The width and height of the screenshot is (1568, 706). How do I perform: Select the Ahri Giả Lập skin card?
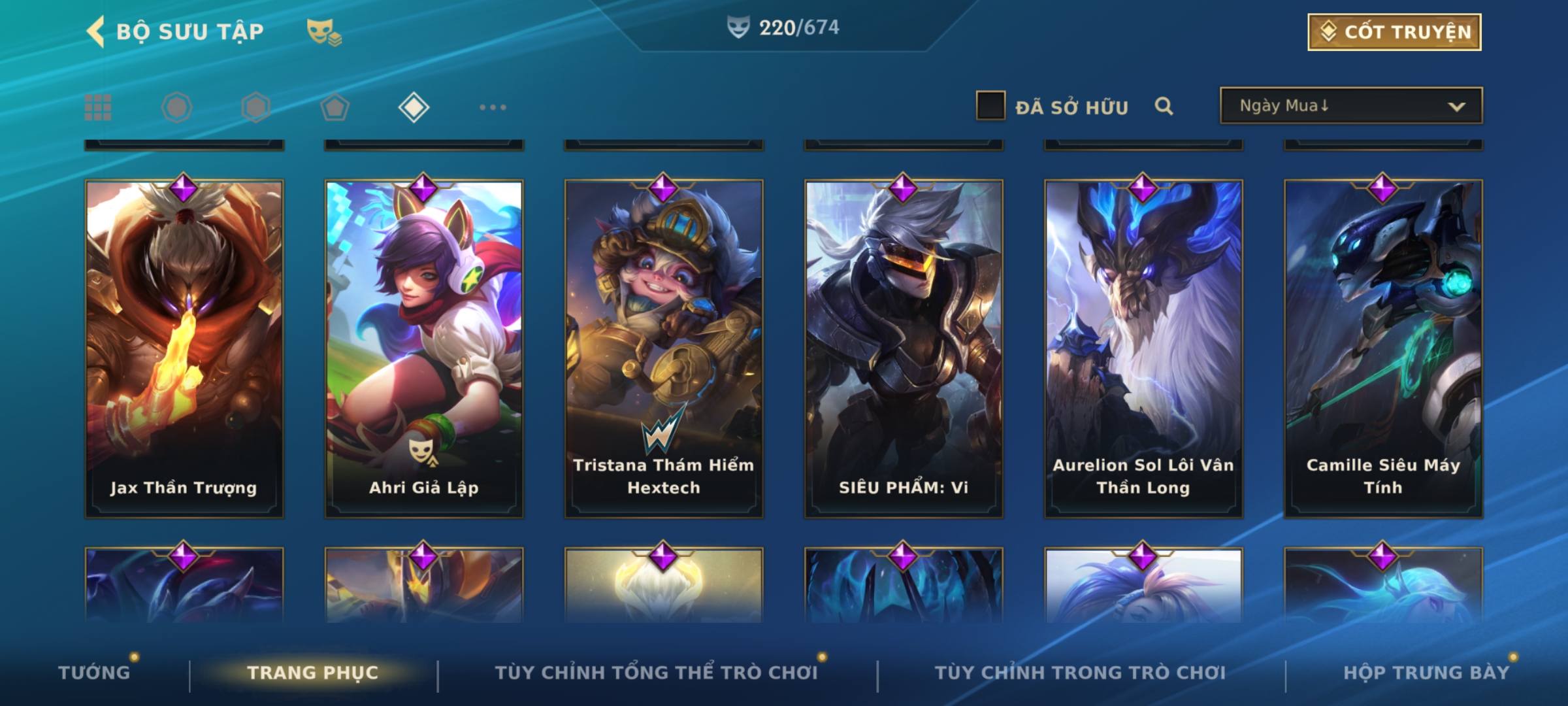click(x=424, y=348)
